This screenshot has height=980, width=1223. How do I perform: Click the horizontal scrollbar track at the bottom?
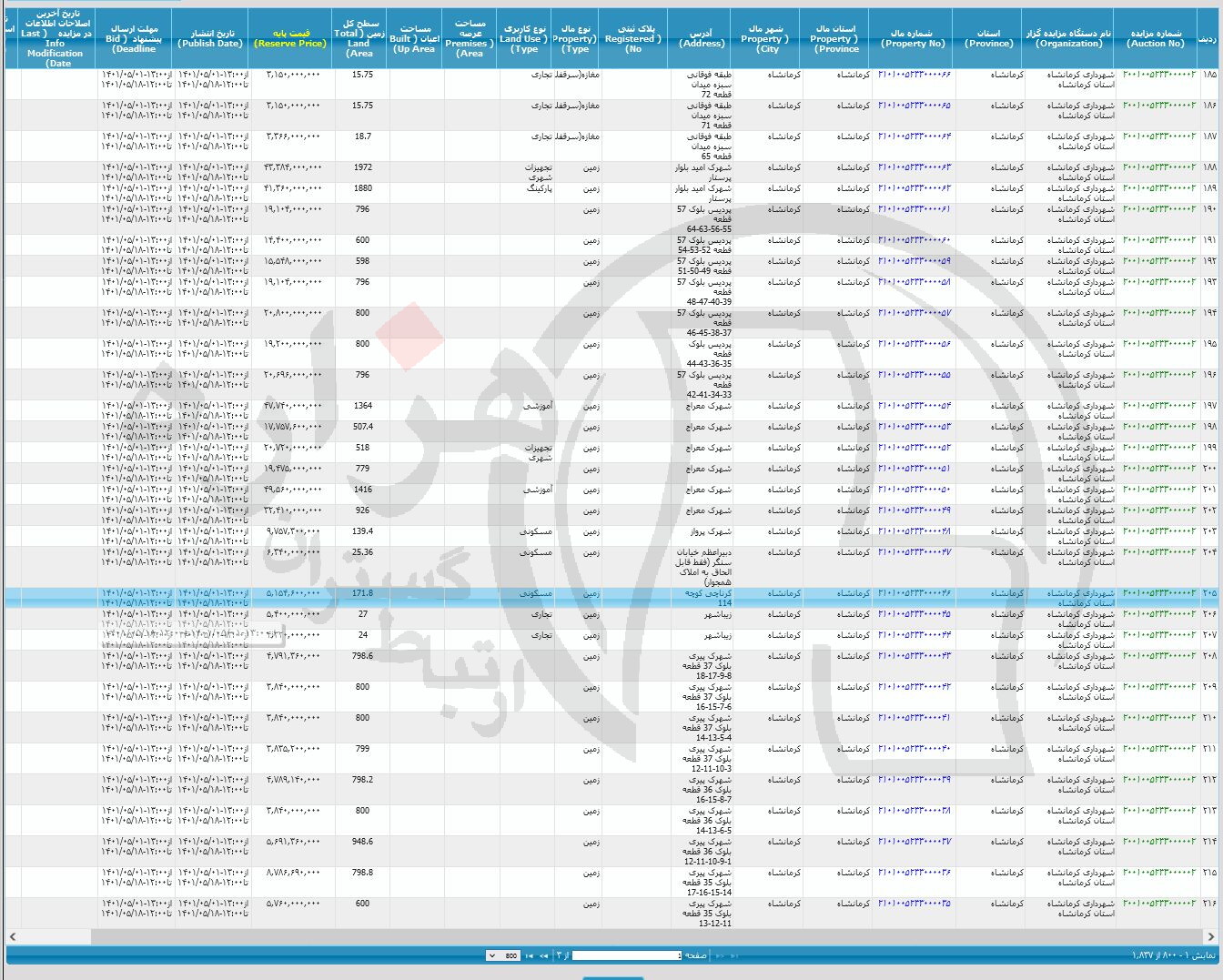click(x=637, y=936)
